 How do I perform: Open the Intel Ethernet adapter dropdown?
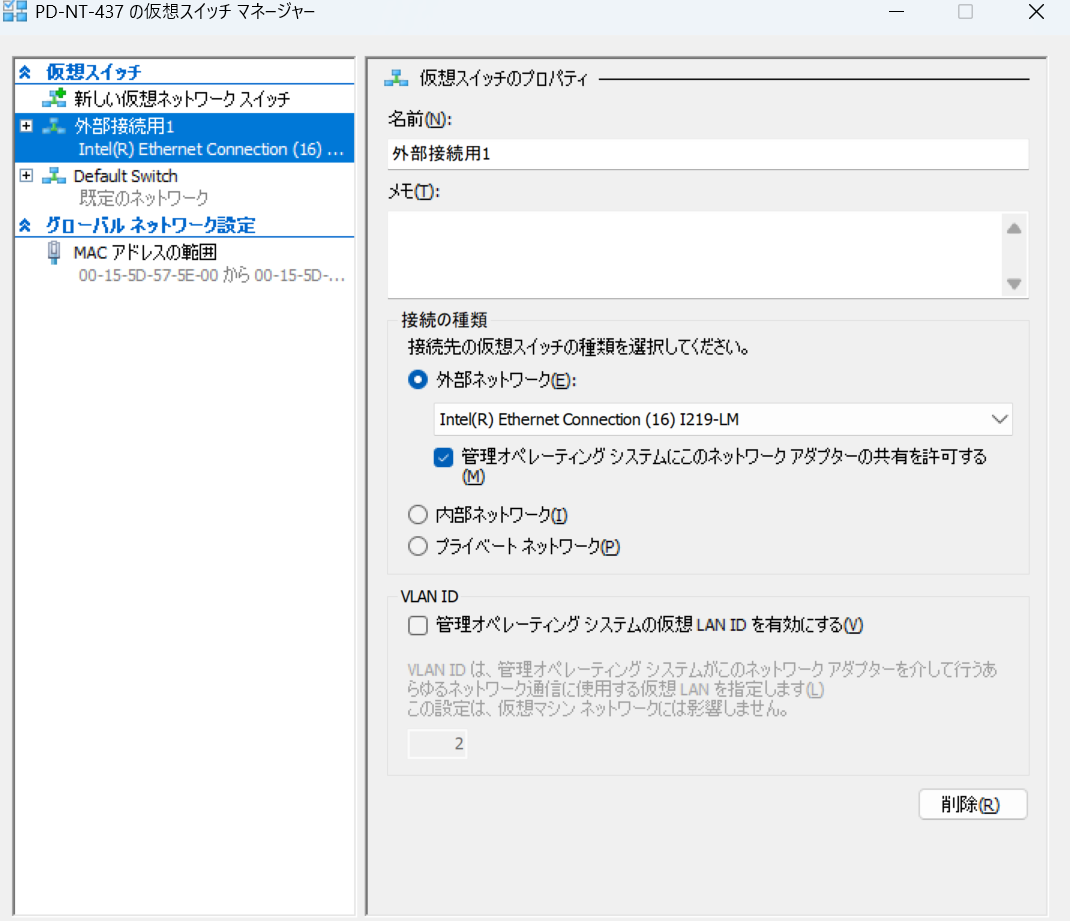(x=999, y=419)
